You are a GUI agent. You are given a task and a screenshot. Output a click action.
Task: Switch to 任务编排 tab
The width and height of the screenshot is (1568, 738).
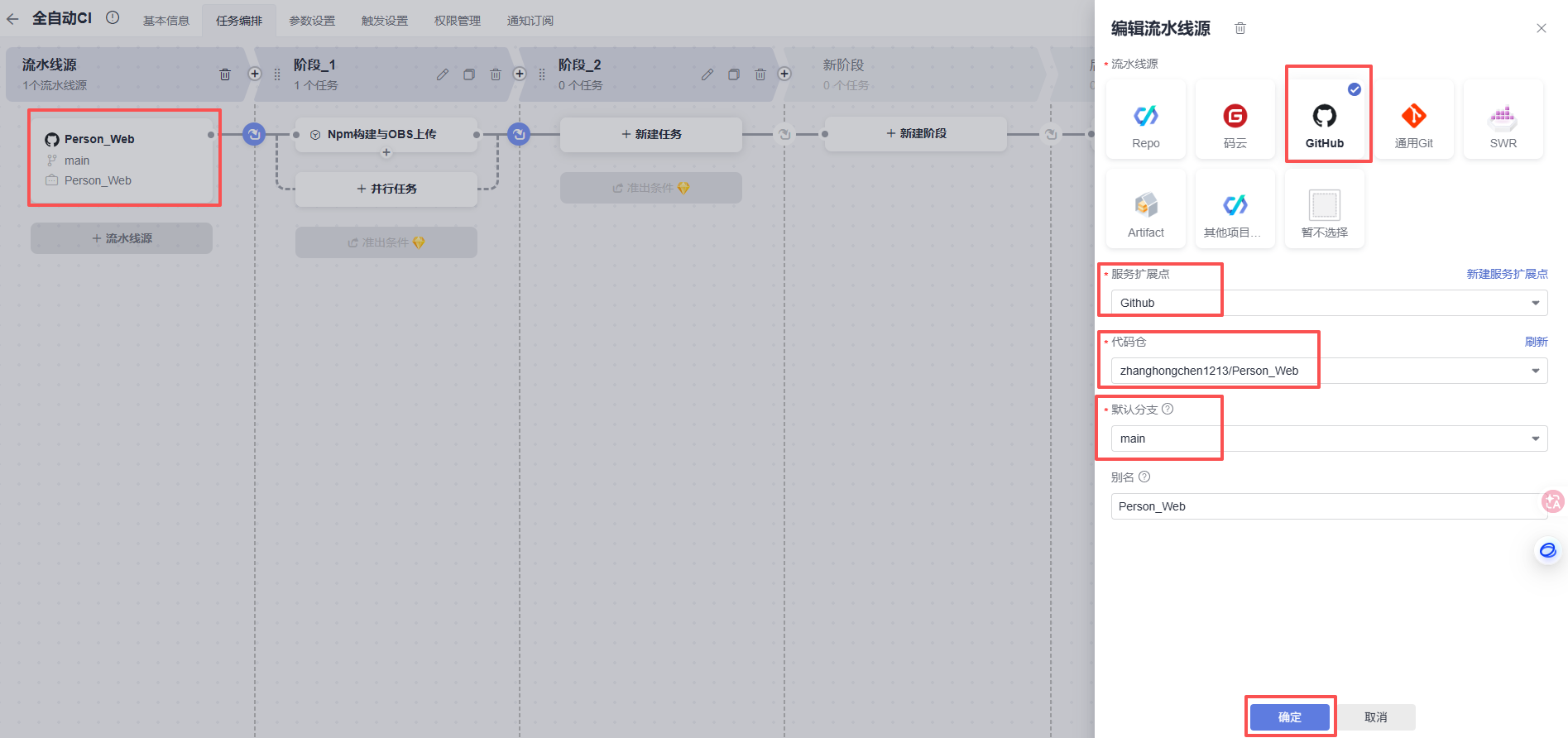point(239,21)
